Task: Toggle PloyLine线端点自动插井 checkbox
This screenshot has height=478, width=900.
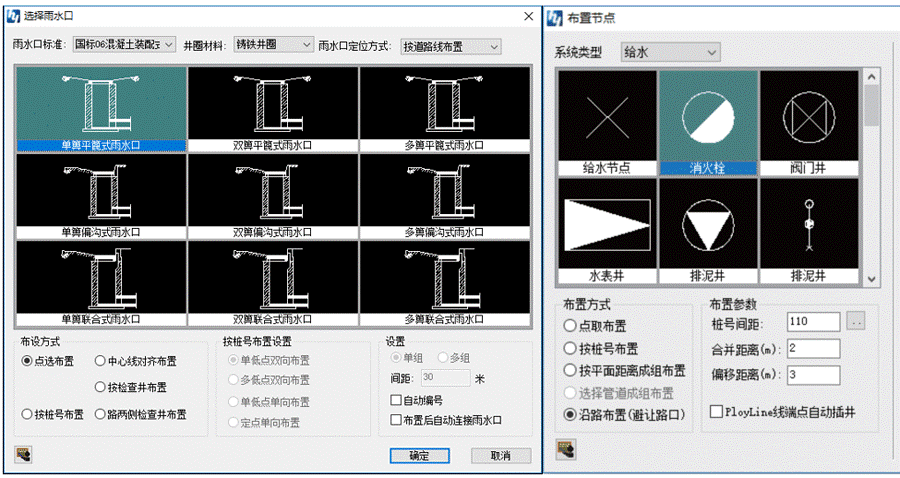Action: click(x=716, y=411)
